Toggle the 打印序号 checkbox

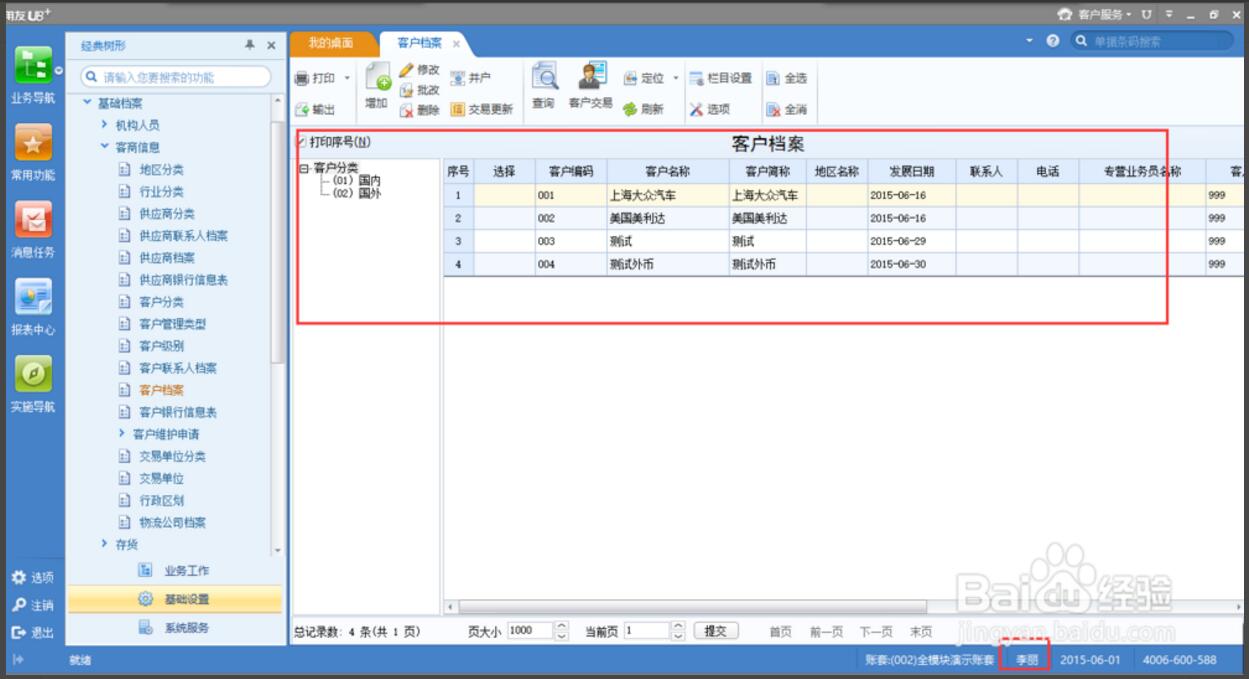(302, 143)
